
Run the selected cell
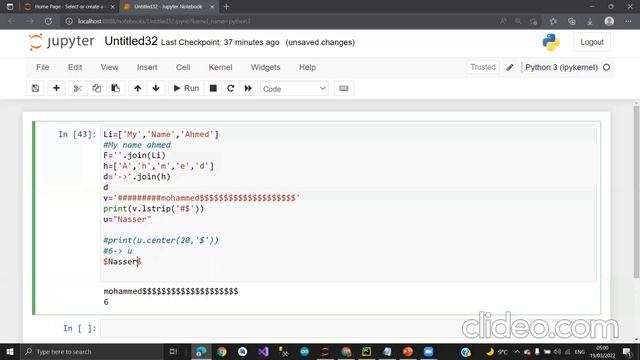(x=186, y=88)
